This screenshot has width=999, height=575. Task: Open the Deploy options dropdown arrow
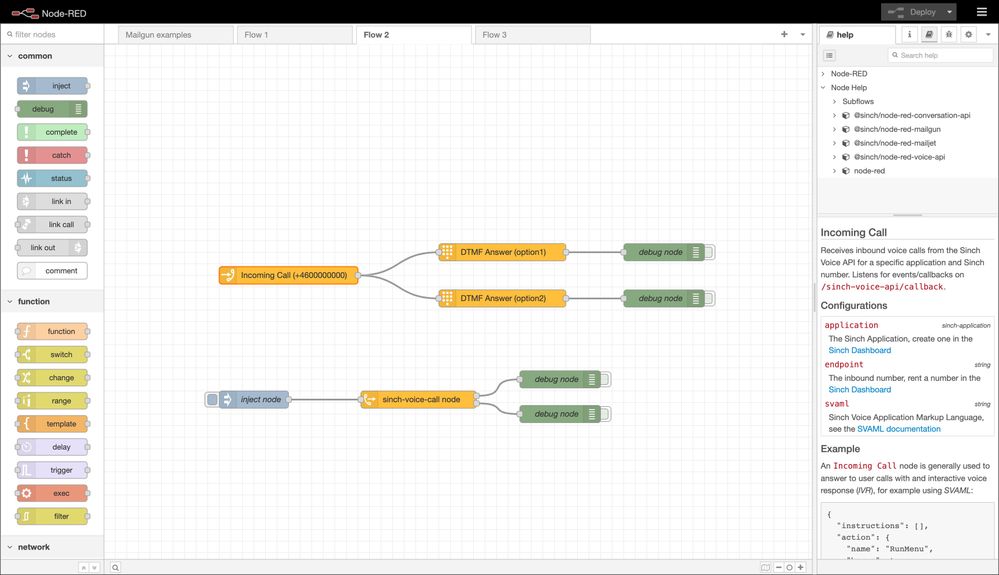(x=949, y=12)
